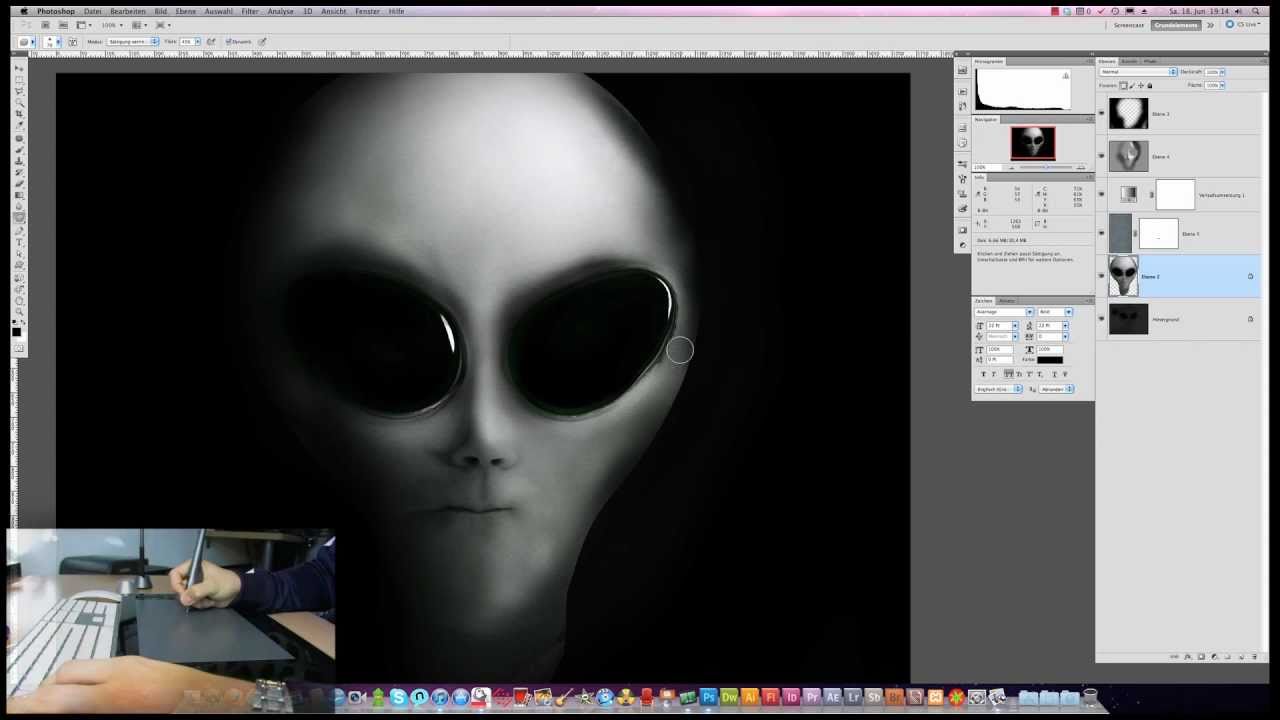Select the Ebene 3 layer thumbnail
The height and width of the screenshot is (720, 1280).
(x=1128, y=113)
